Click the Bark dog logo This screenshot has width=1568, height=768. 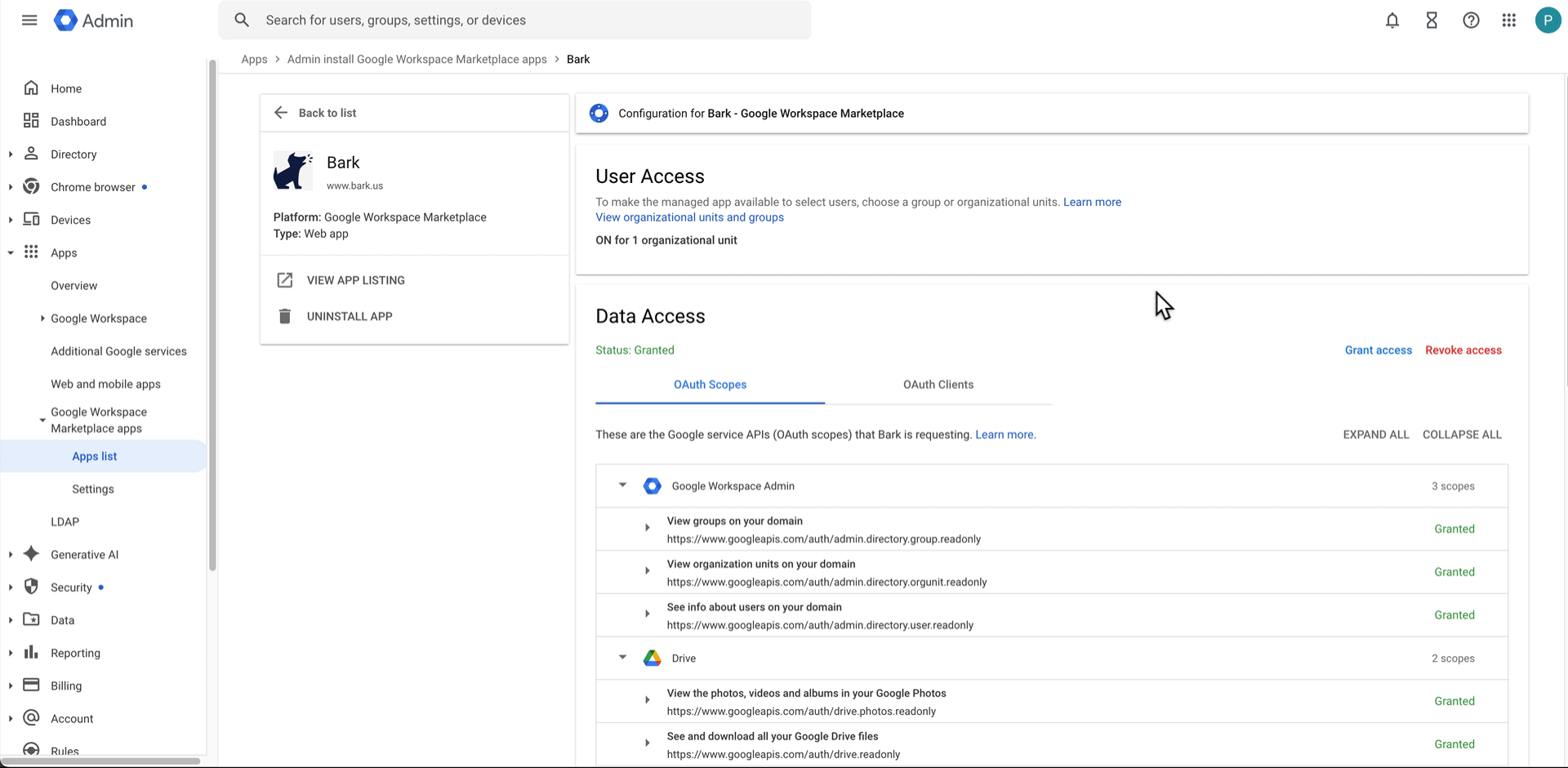pos(293,171)
